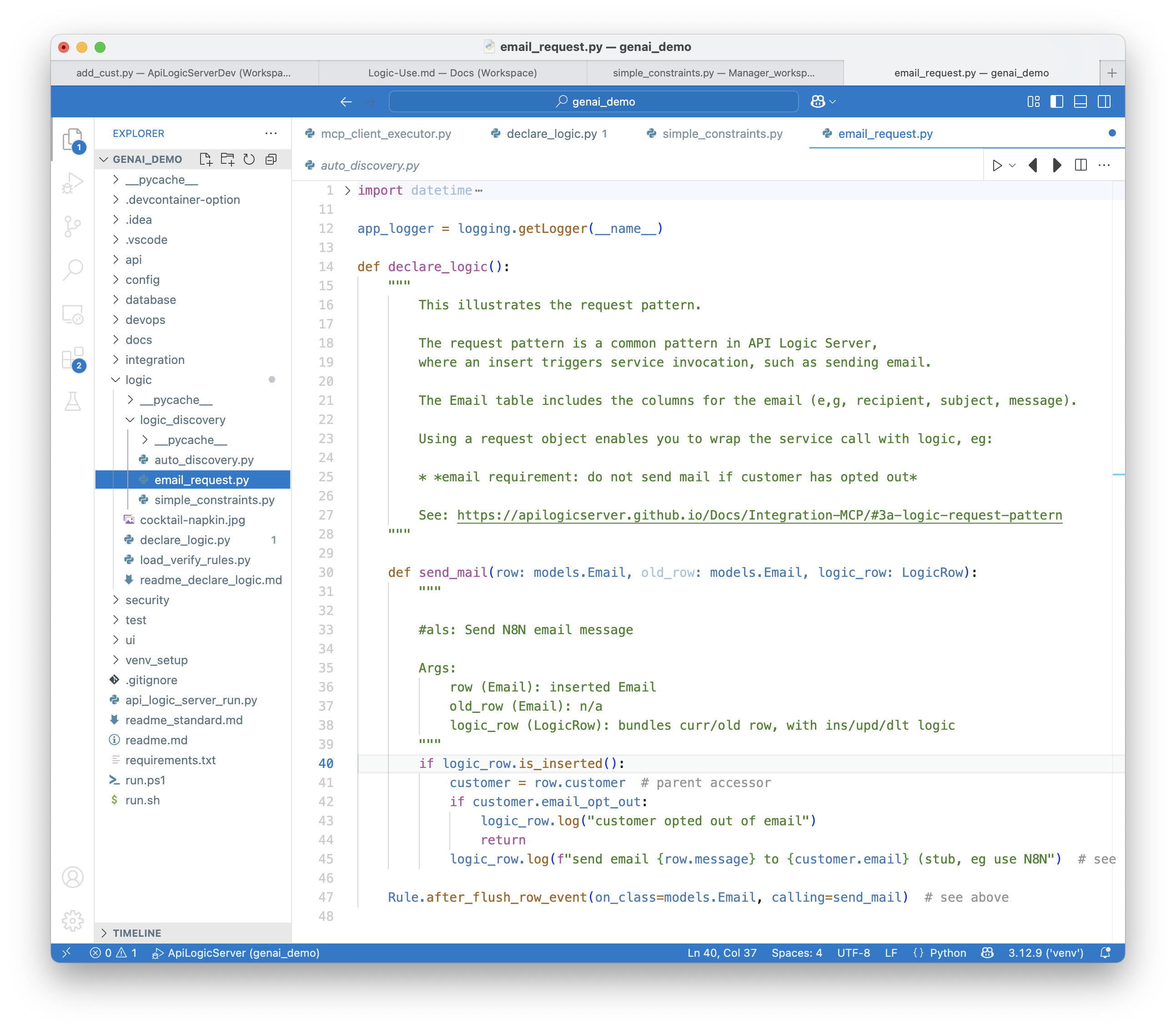Click 3.12.9 ('venv') interpreter selector
This screenshot has width=1176, height=1030.
[x=1045, y=952]
